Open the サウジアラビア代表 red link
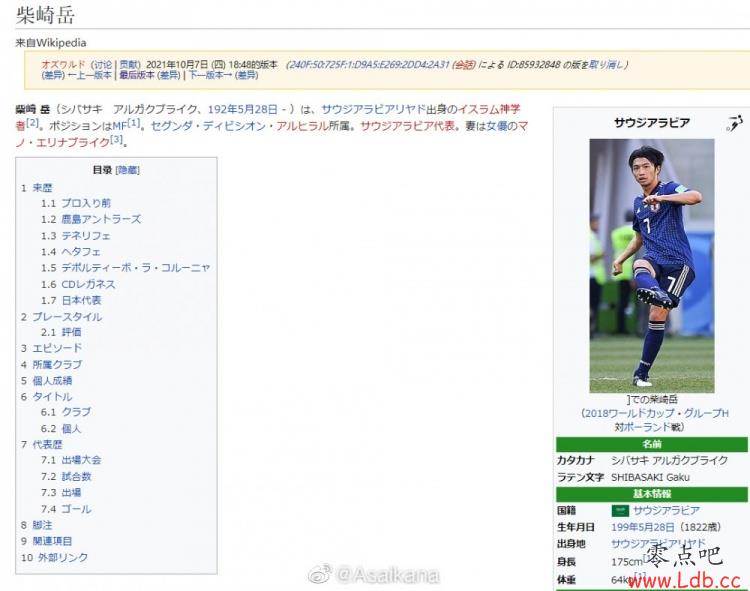This screenshot has width=750, height=591. 408,126
